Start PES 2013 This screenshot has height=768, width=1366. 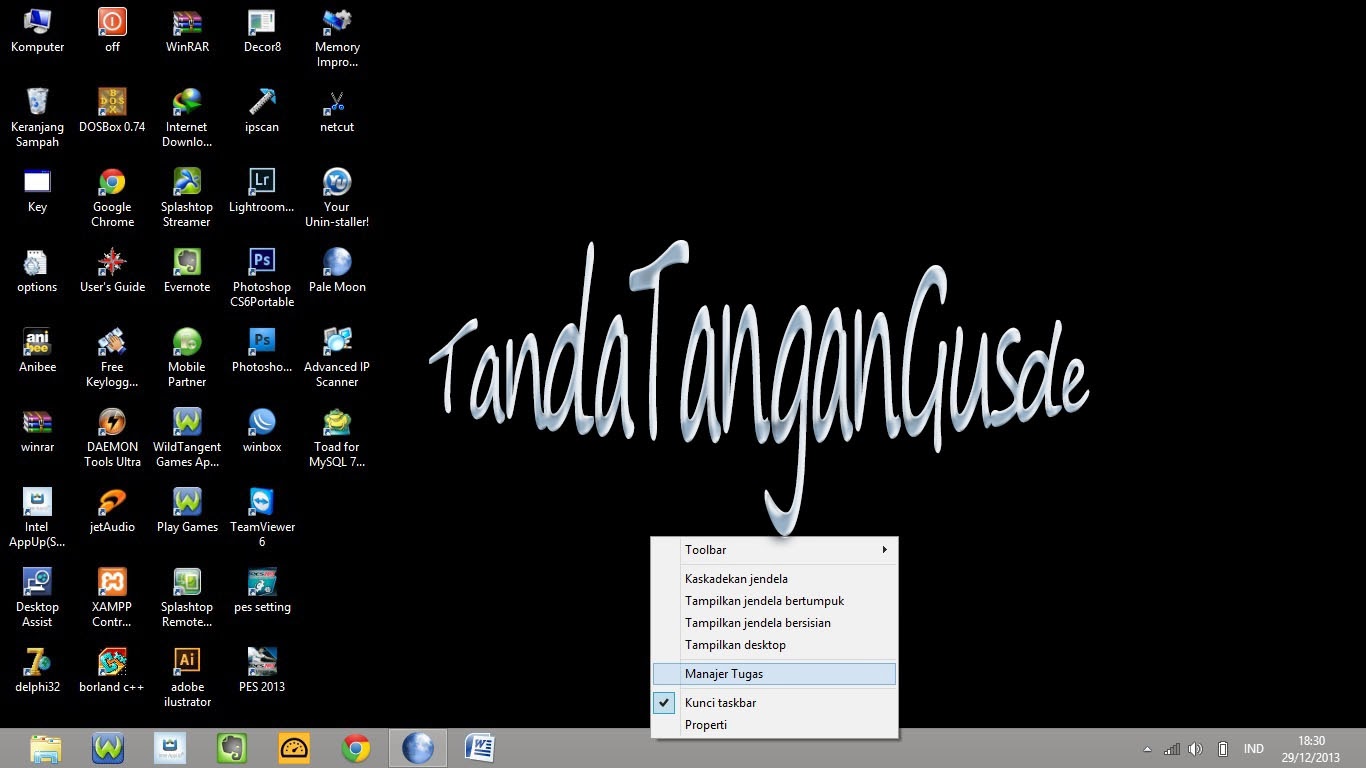[261, 662]
